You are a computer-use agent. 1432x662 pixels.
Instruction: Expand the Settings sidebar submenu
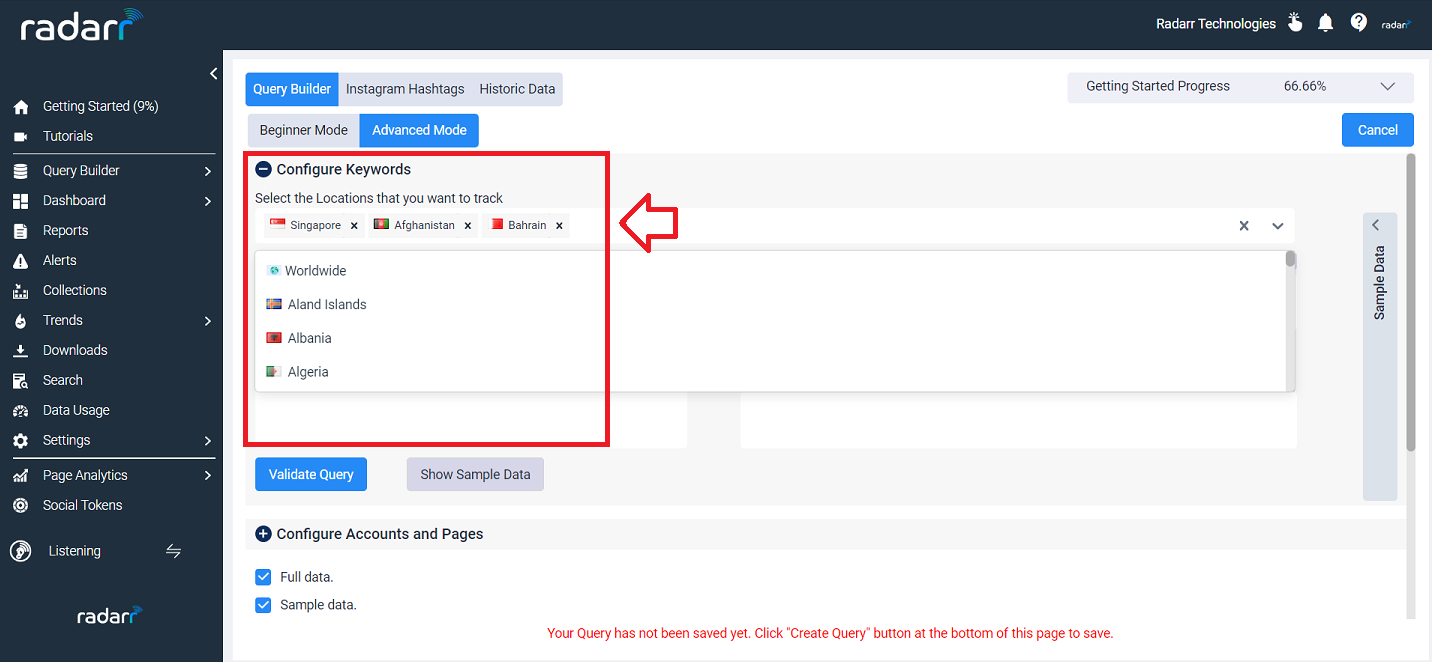coord(208,440)
